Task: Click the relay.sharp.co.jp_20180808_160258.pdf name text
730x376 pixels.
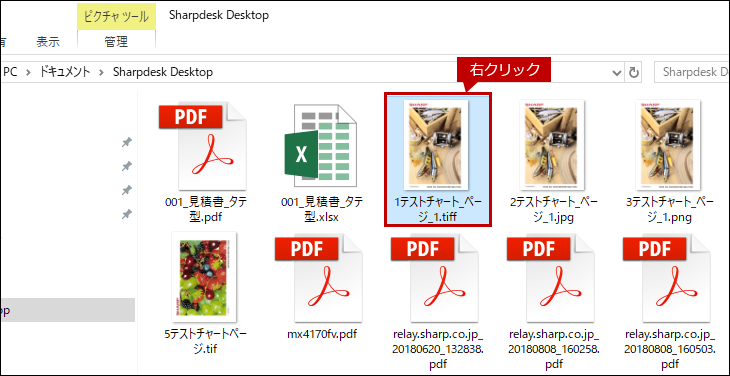Action: pyautogui.click(x=554, y=349)
